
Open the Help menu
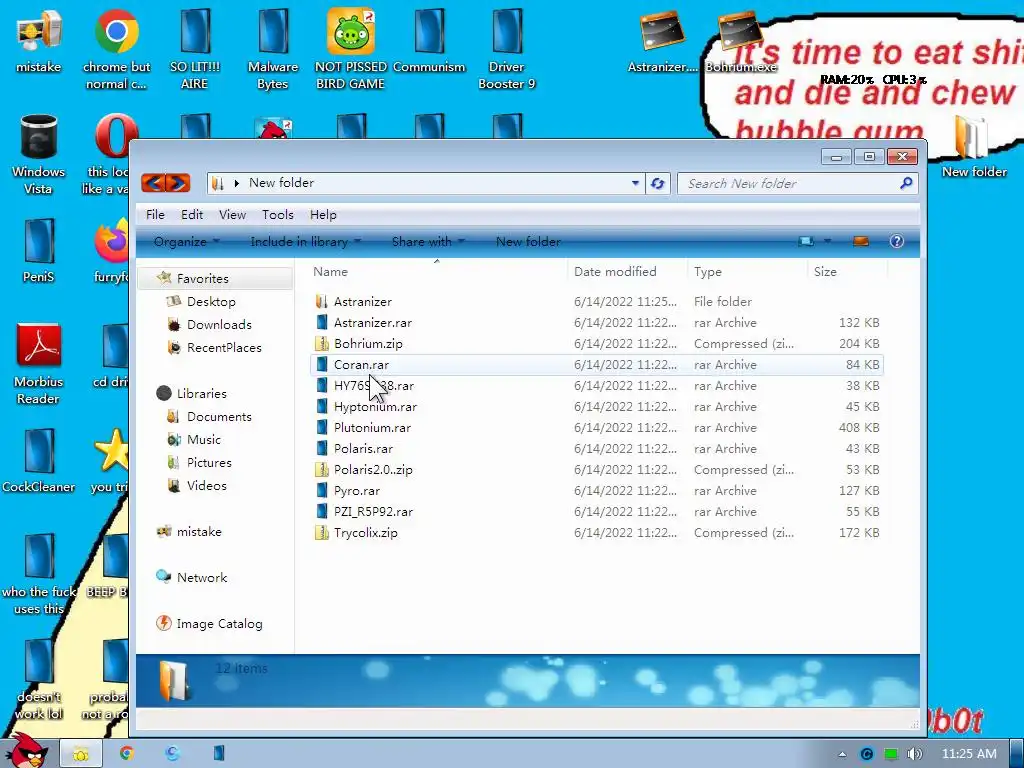[x=323, y=215]
